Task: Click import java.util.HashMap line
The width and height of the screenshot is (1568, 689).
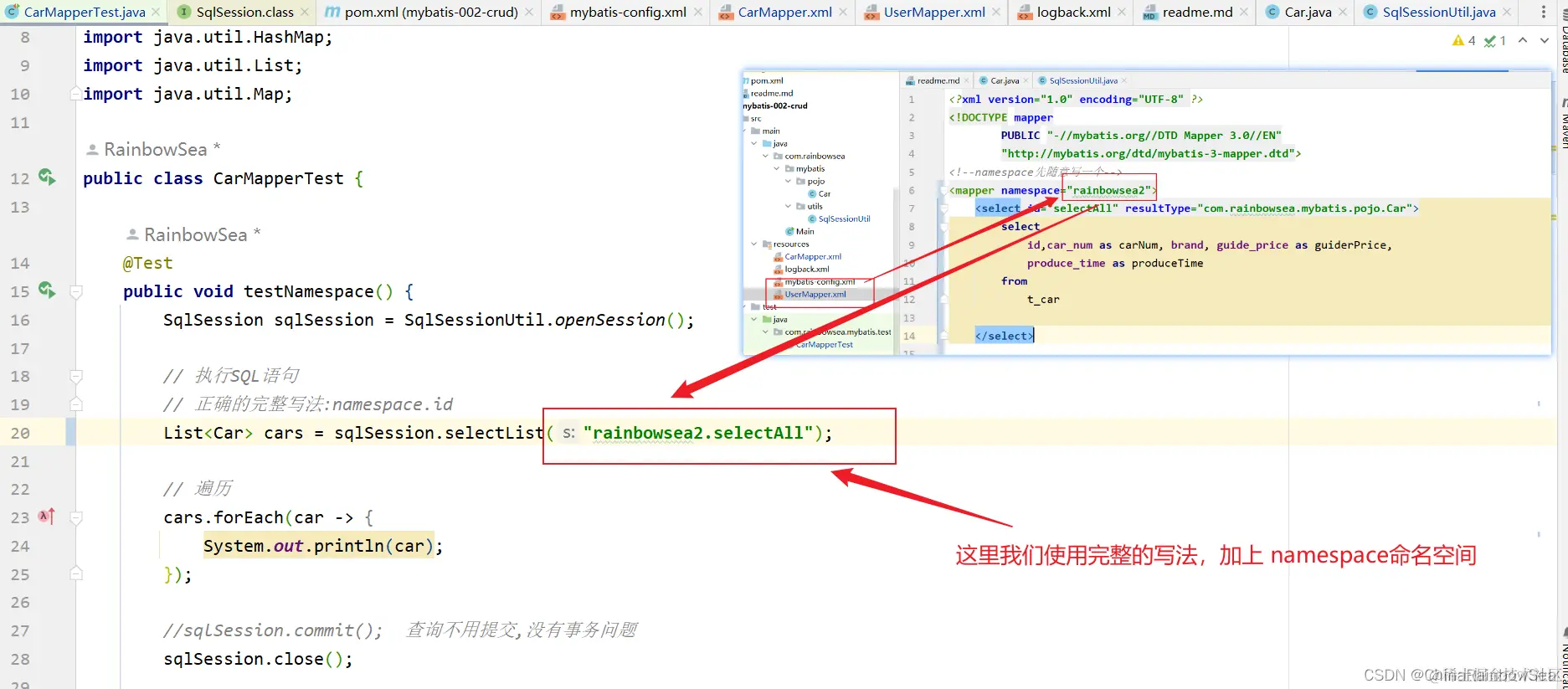Action: 208,38
